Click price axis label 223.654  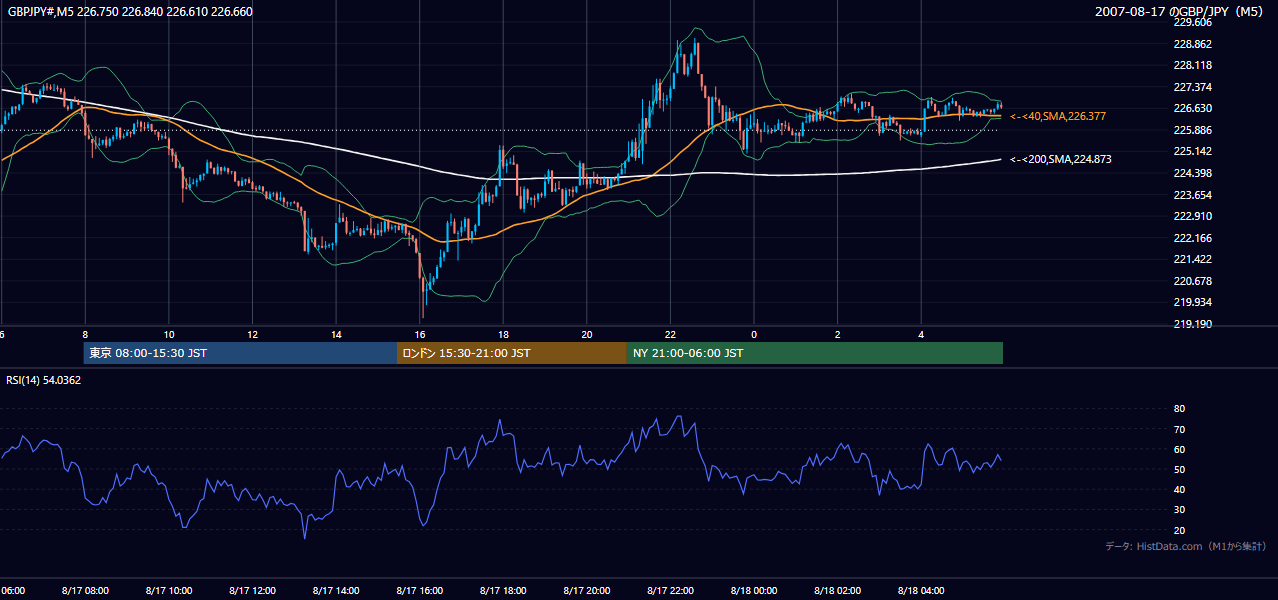click(1192, 195)
